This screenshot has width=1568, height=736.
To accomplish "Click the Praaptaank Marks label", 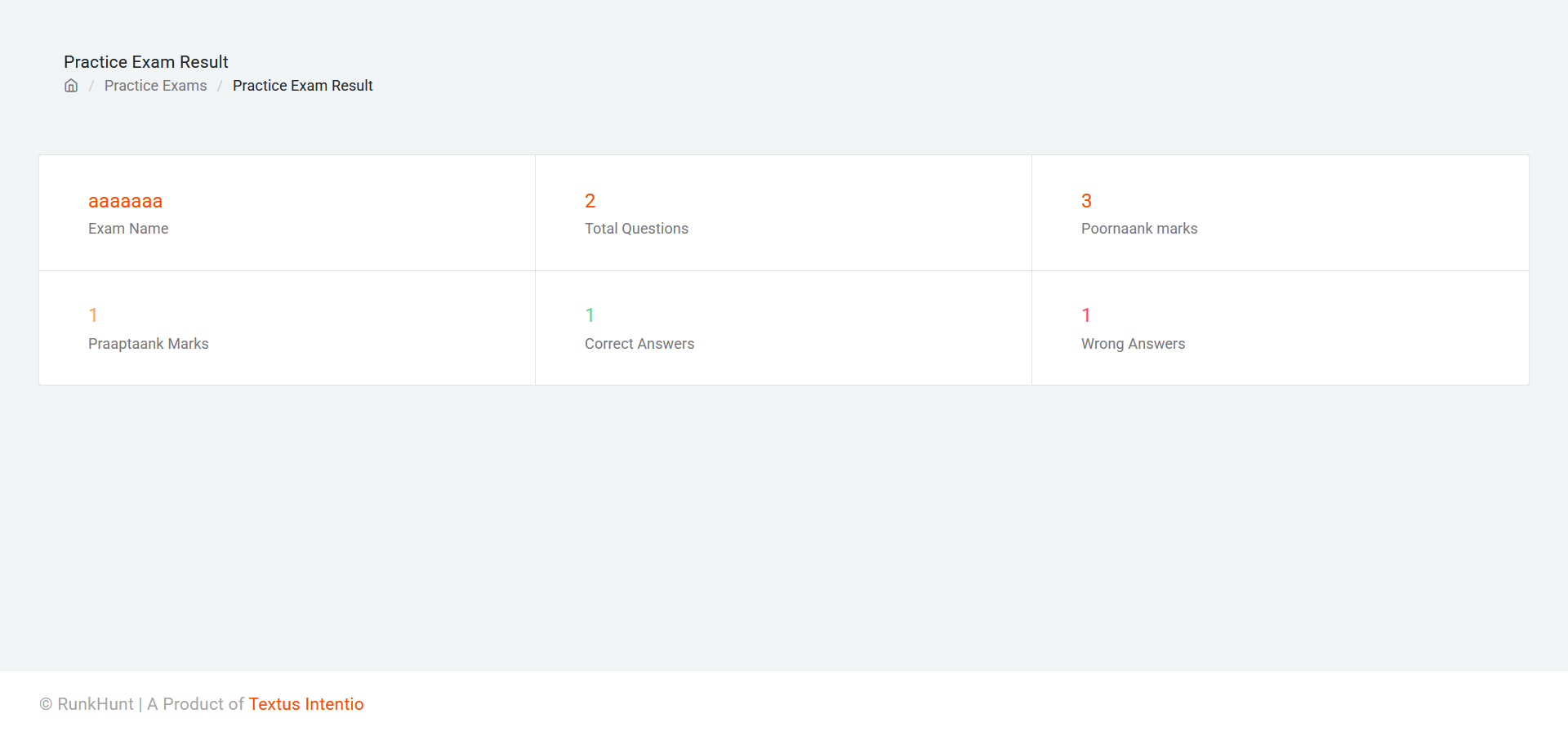I will point(148,344).
